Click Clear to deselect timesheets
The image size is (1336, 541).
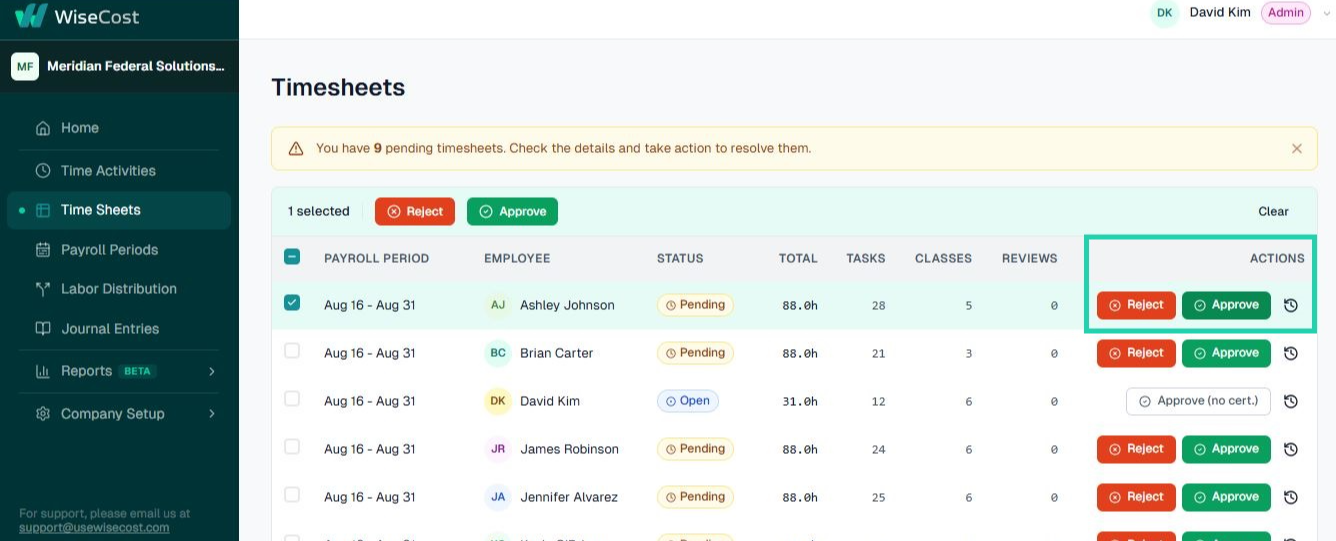click(1273, 211)
